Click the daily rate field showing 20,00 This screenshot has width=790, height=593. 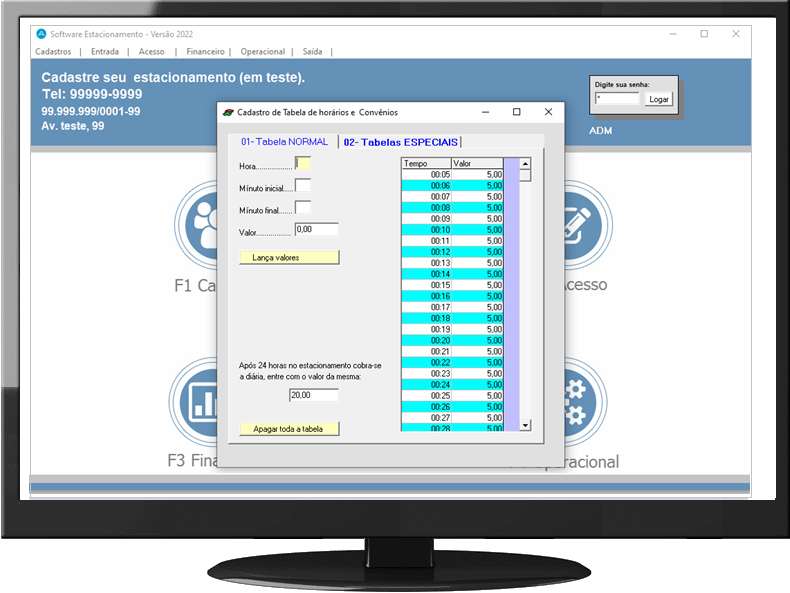pyautogui.click(x=313, y=396)
